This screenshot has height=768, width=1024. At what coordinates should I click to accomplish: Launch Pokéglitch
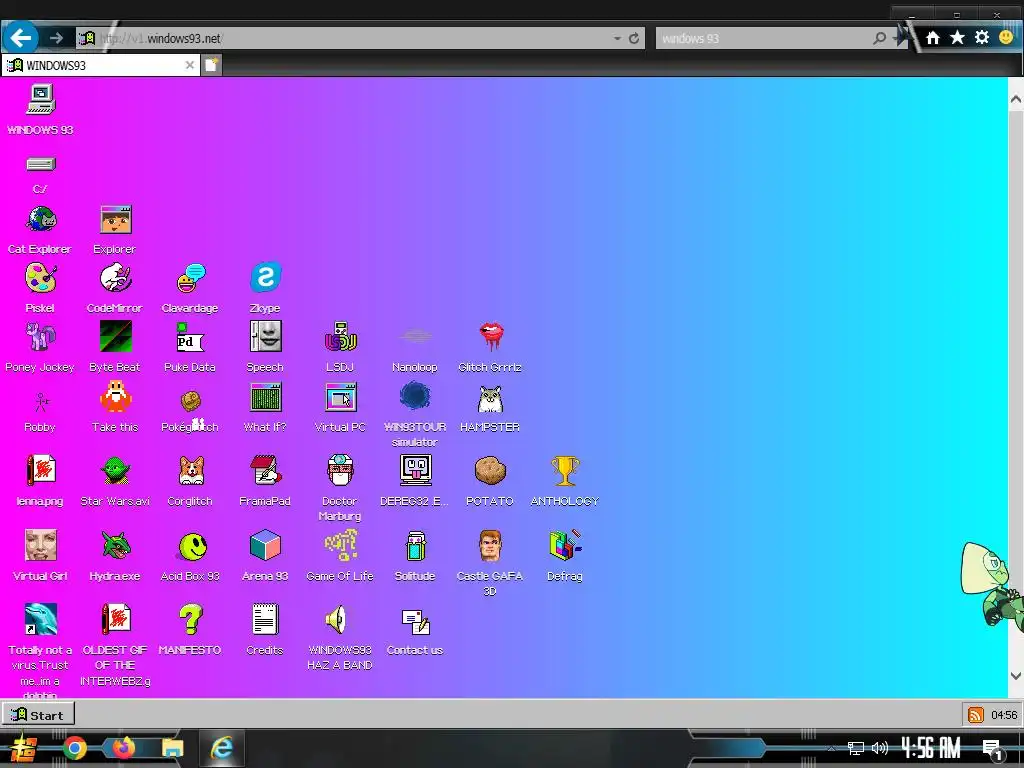[x=190, y=401]
